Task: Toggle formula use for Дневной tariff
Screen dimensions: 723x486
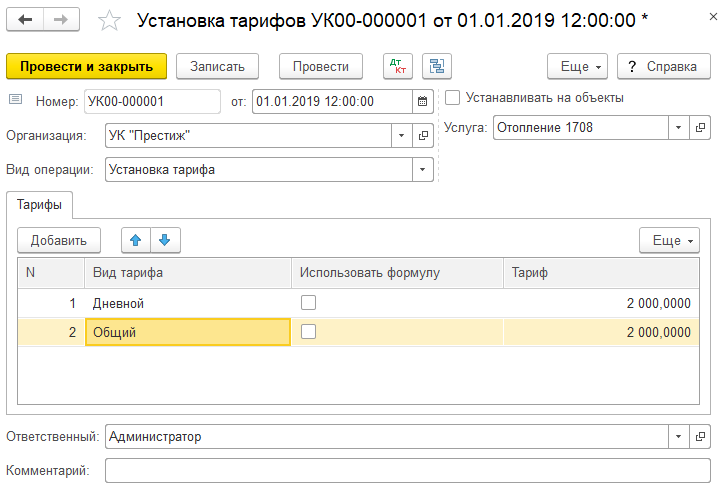Action: (x=309, y=302)
